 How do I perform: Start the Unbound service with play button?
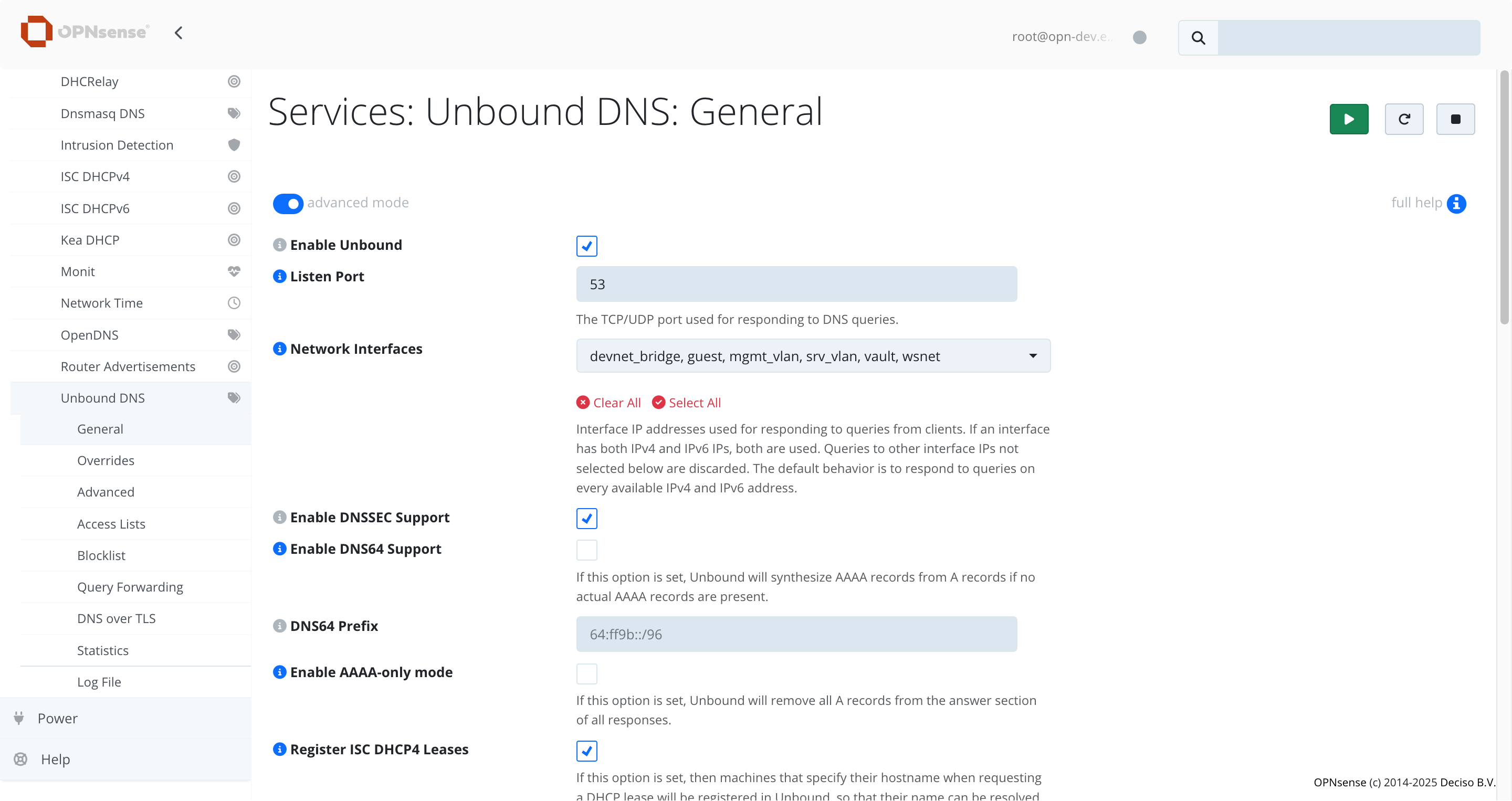(x=1348, y=119)
